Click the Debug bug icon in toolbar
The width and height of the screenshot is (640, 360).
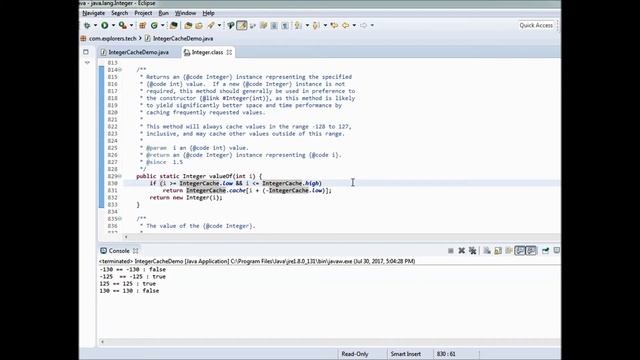[87, 25]
